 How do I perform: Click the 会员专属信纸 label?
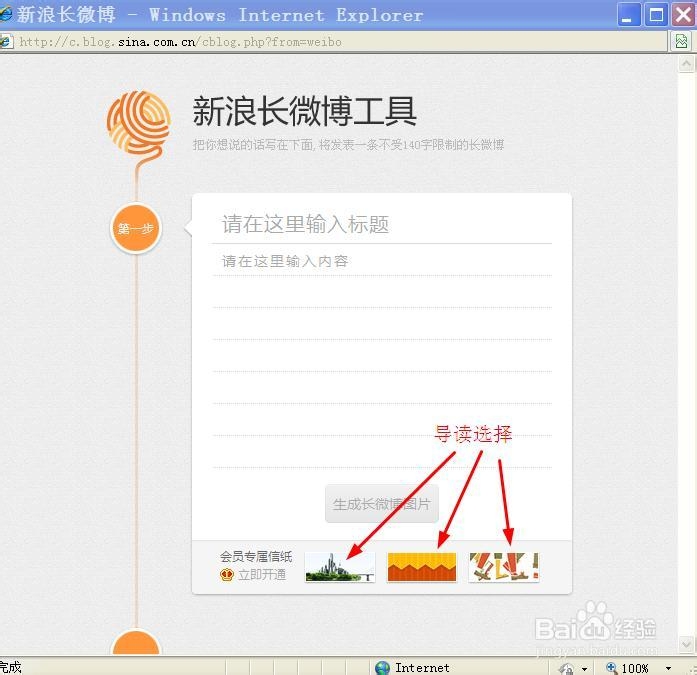click(x=256, y=556)
